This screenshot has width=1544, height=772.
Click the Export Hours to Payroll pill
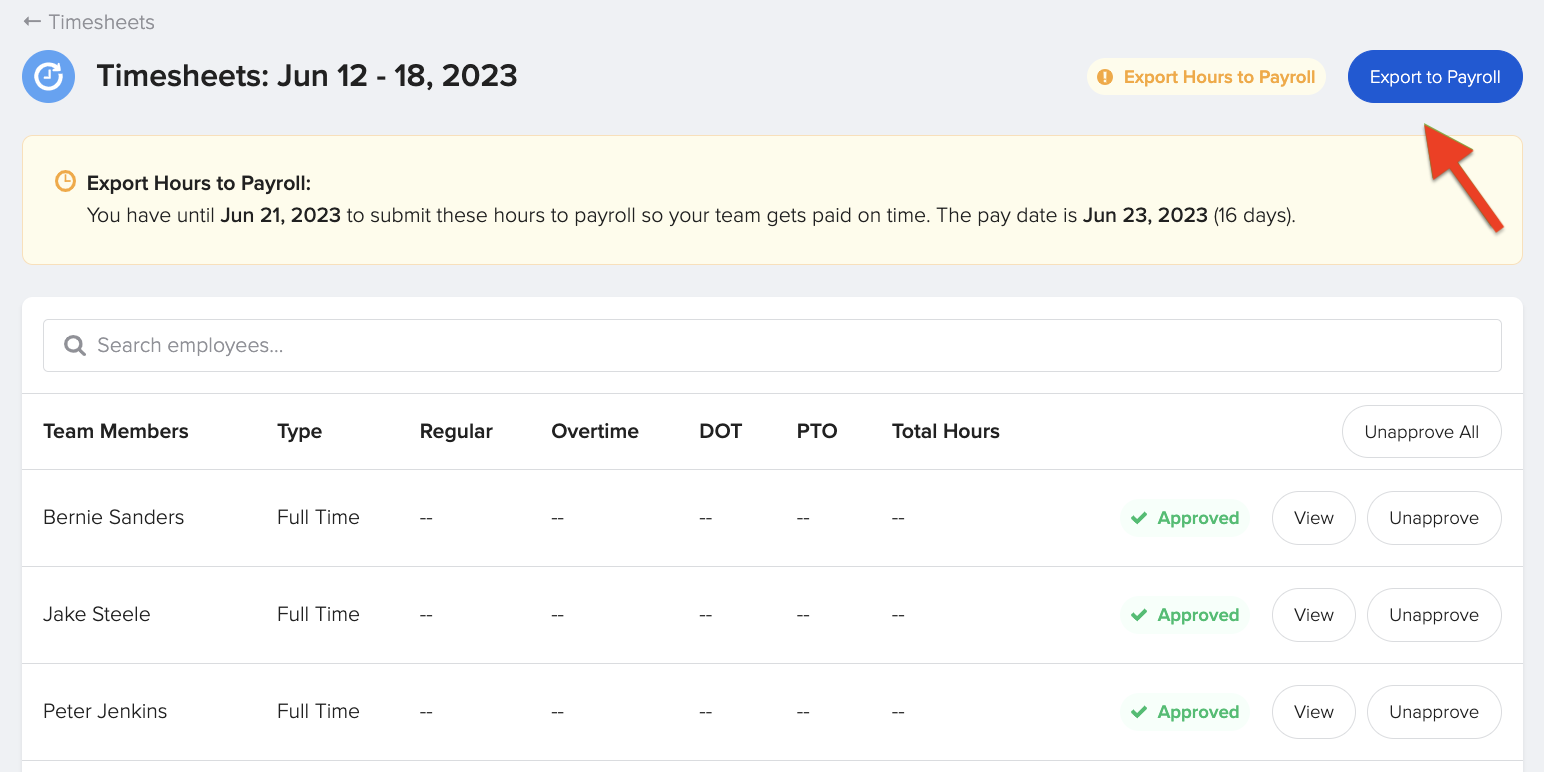point(1206,76)
